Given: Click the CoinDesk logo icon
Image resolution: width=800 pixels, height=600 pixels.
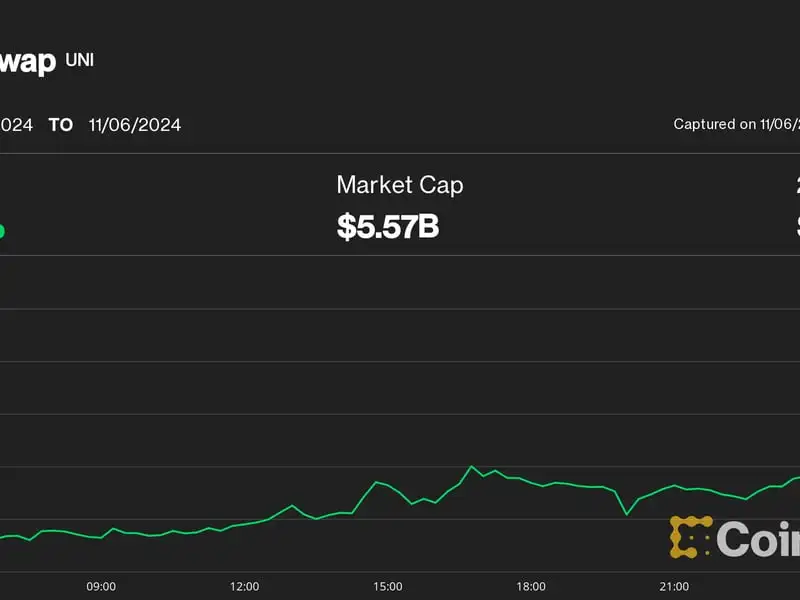Looking at the screenshot, I should point(690,537).
